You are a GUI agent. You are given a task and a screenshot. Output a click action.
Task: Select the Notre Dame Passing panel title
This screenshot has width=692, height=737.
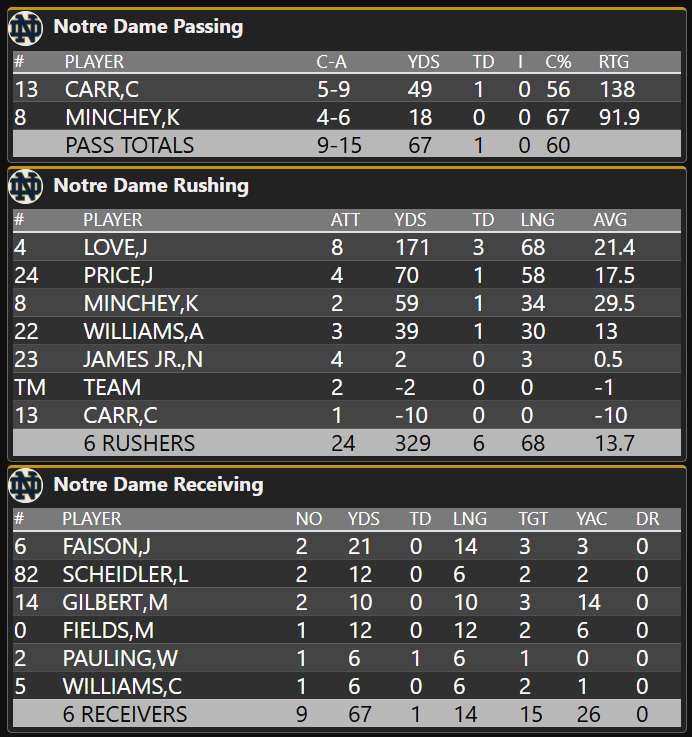tap(148, 27)
